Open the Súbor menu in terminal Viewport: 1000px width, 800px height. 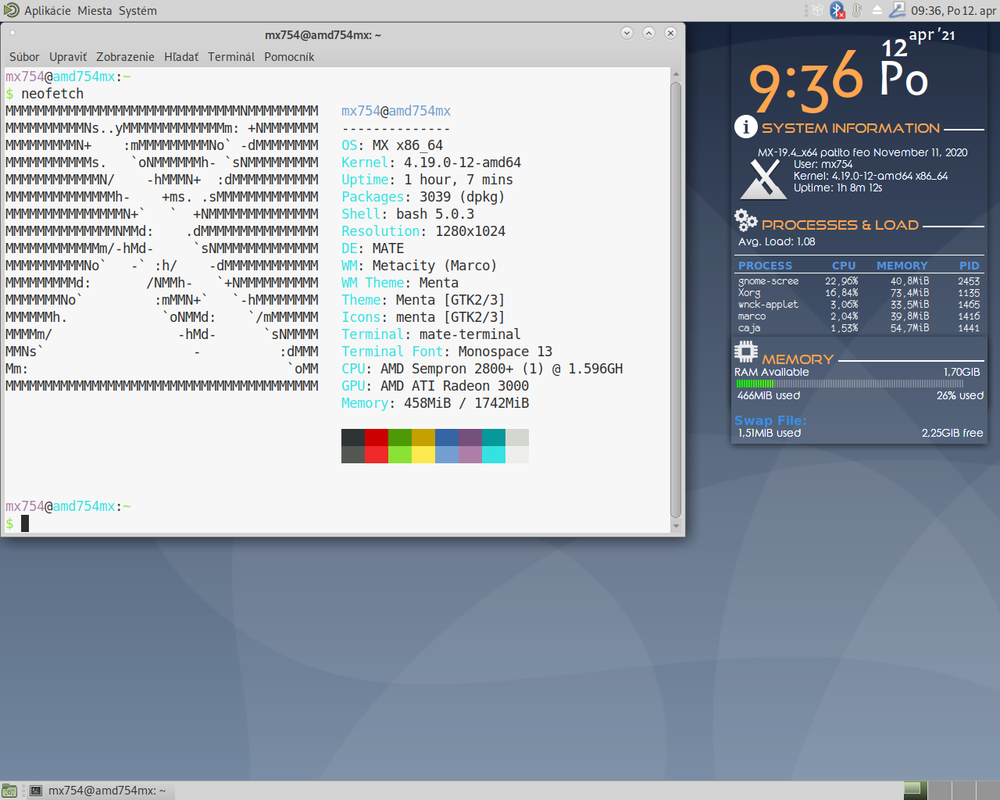pos(24,57)
